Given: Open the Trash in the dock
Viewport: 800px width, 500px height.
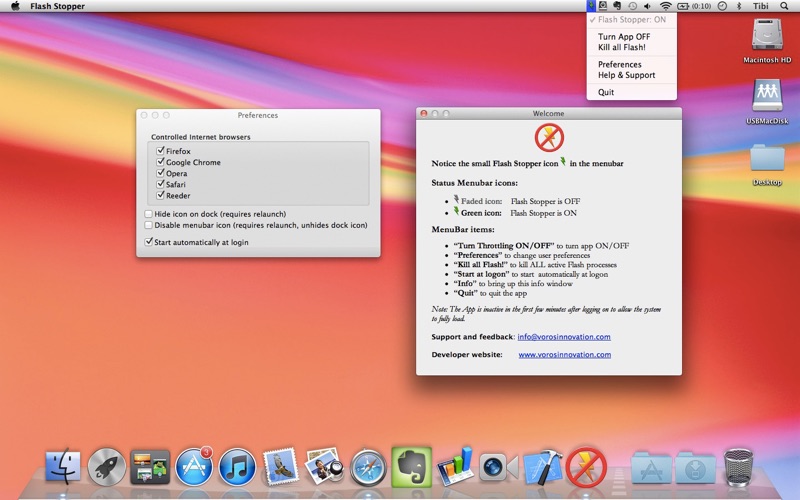Looking at the screenshot, I should coord(738,467).
